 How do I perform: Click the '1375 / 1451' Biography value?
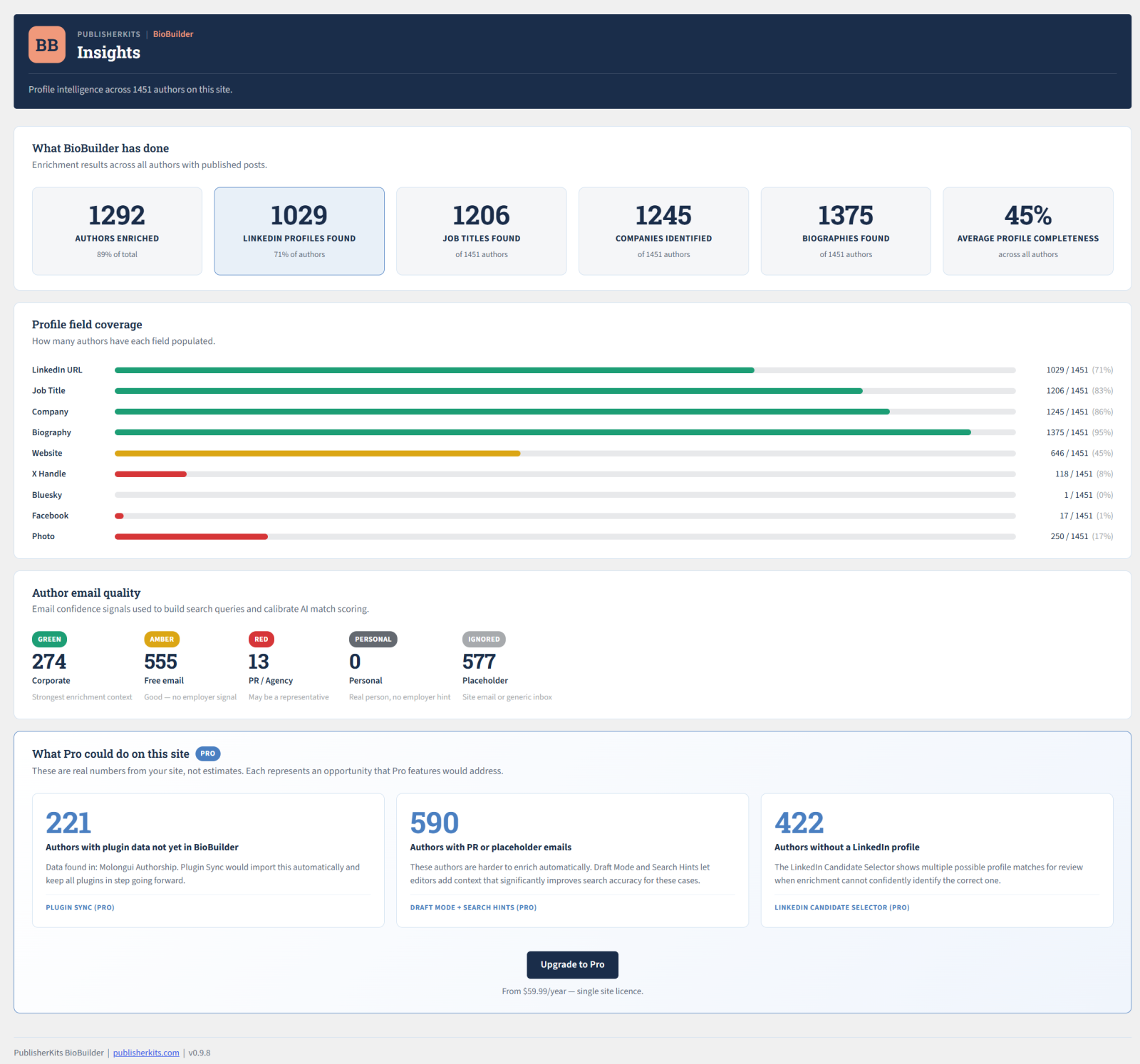1067,432
